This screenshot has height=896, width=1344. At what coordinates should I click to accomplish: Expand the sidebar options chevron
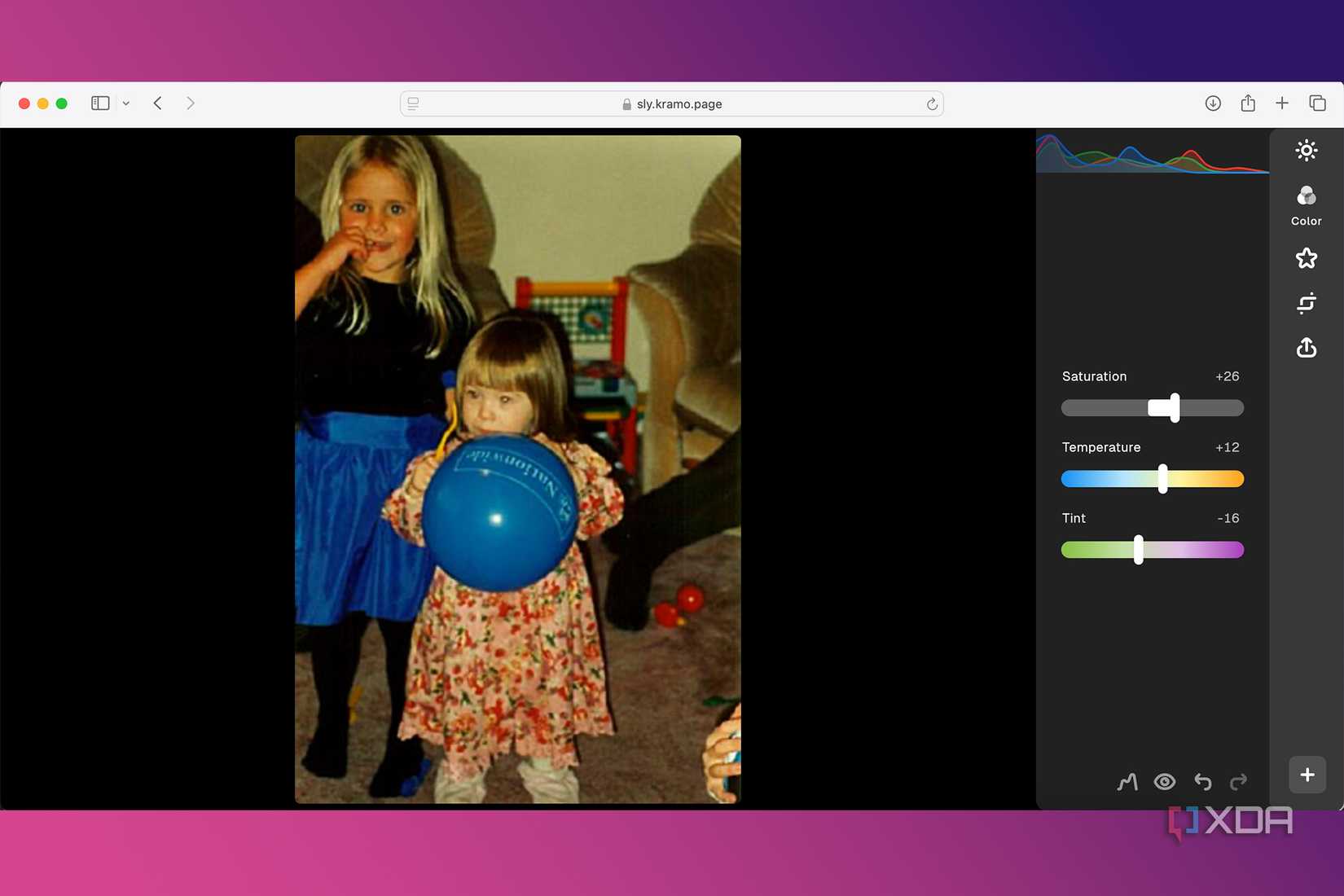[125, 103]
